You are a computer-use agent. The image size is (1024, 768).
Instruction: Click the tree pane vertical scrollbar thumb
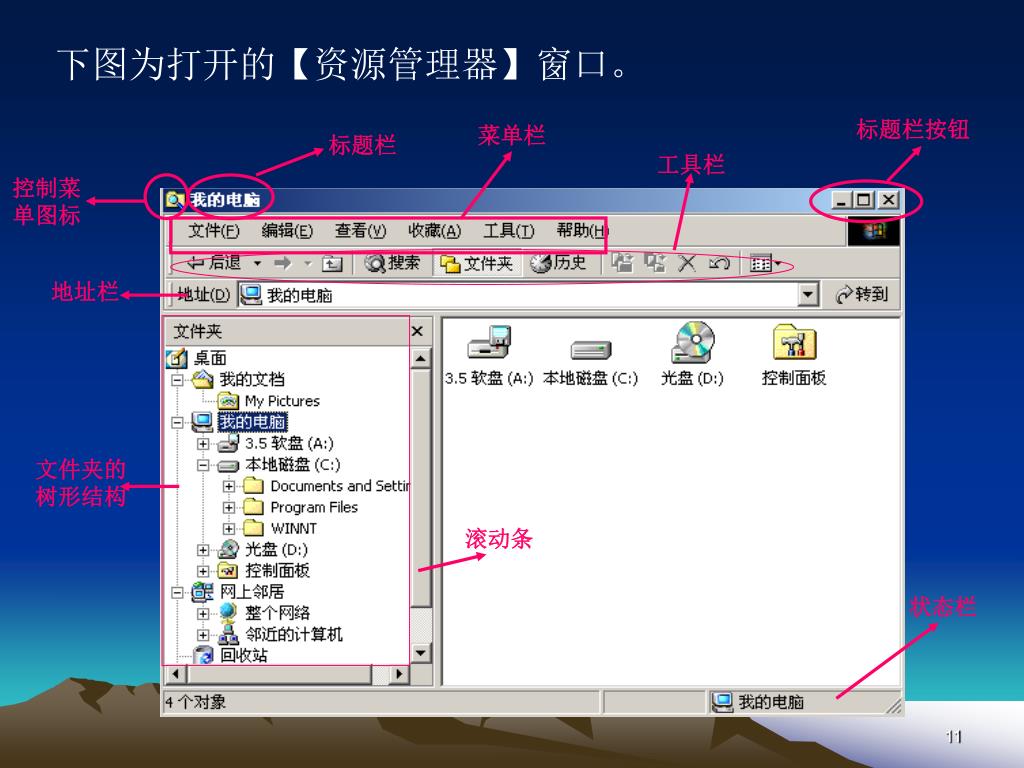coord(421,487)
